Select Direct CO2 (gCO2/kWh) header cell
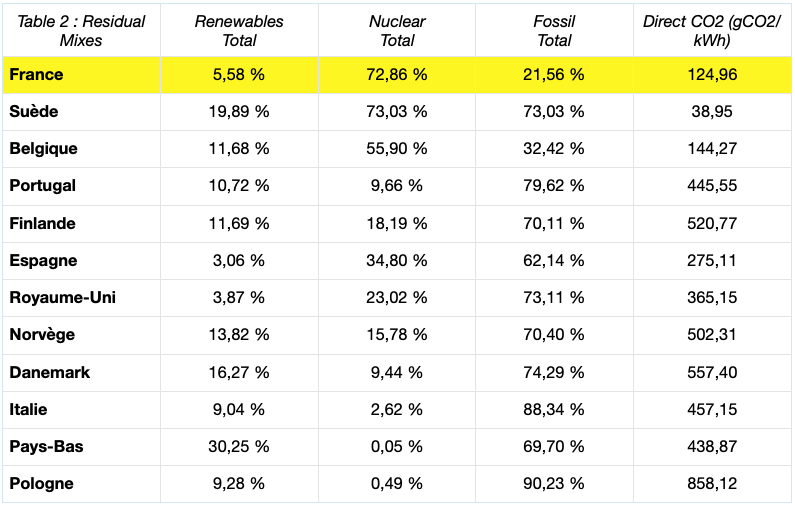795x505 pixels. [712, 30]
